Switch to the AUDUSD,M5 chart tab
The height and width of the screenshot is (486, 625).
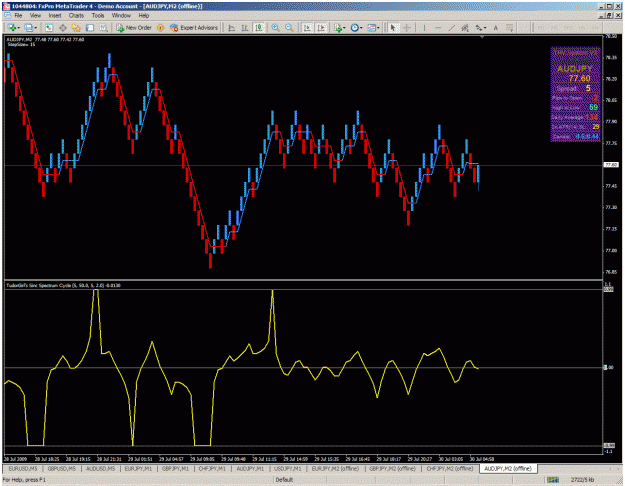tap(100, 468)
